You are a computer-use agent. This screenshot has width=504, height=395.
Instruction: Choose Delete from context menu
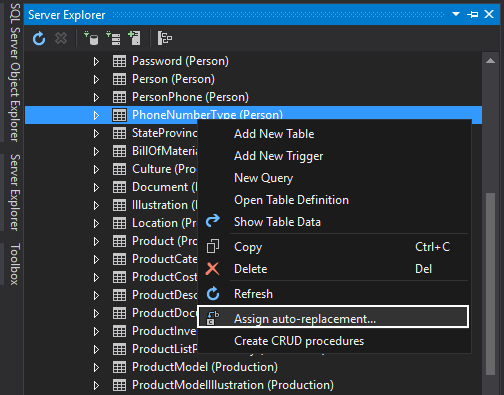click(334, 269)
